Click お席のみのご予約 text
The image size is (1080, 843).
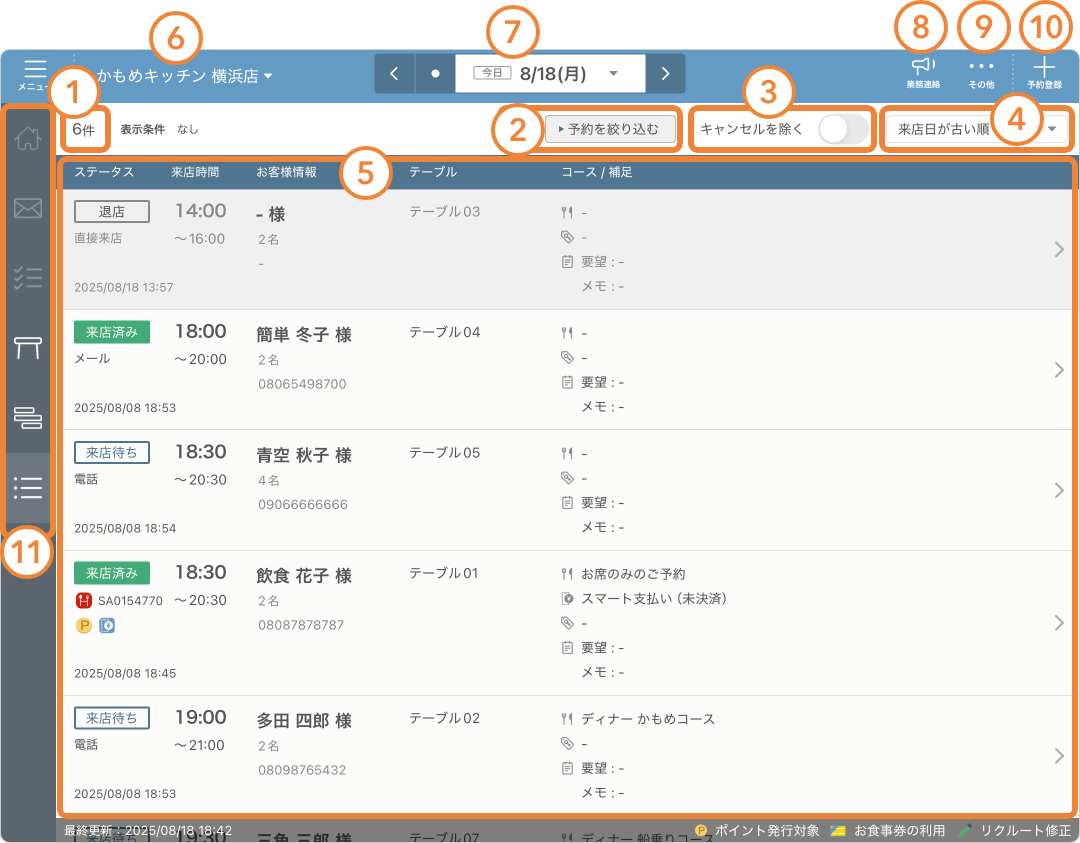[x=633, y=574]
